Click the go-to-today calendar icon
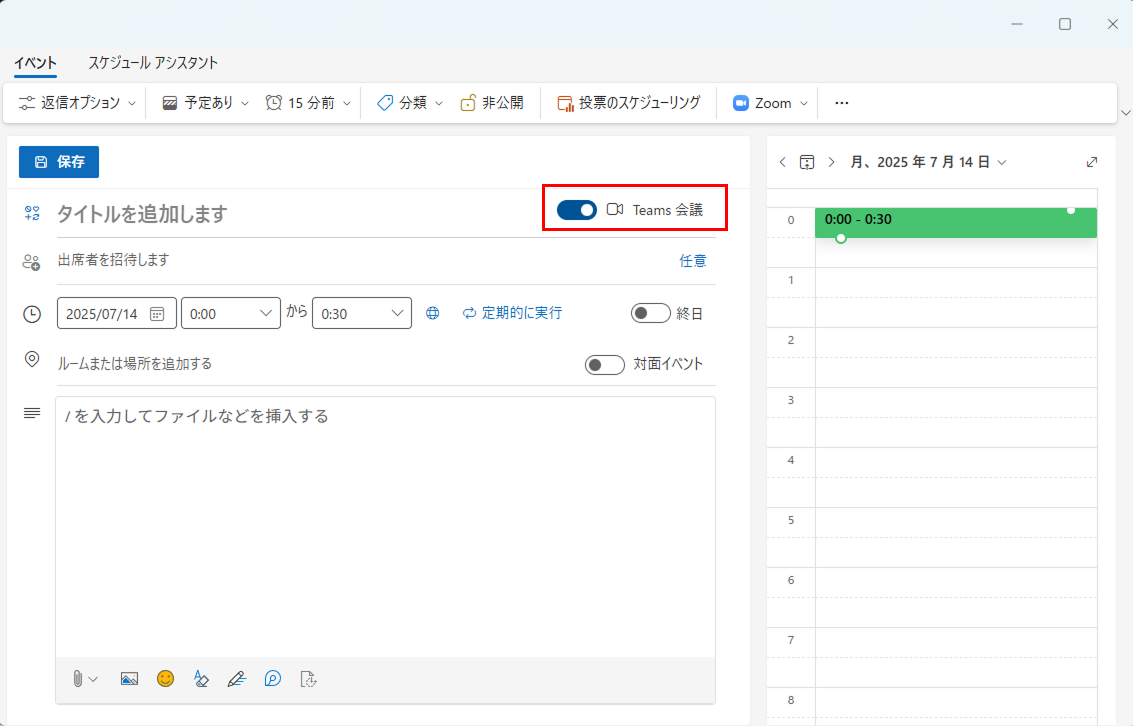The height and width of the screenshot is (726, 1133). pyautogui.click(x=807, y=162)
